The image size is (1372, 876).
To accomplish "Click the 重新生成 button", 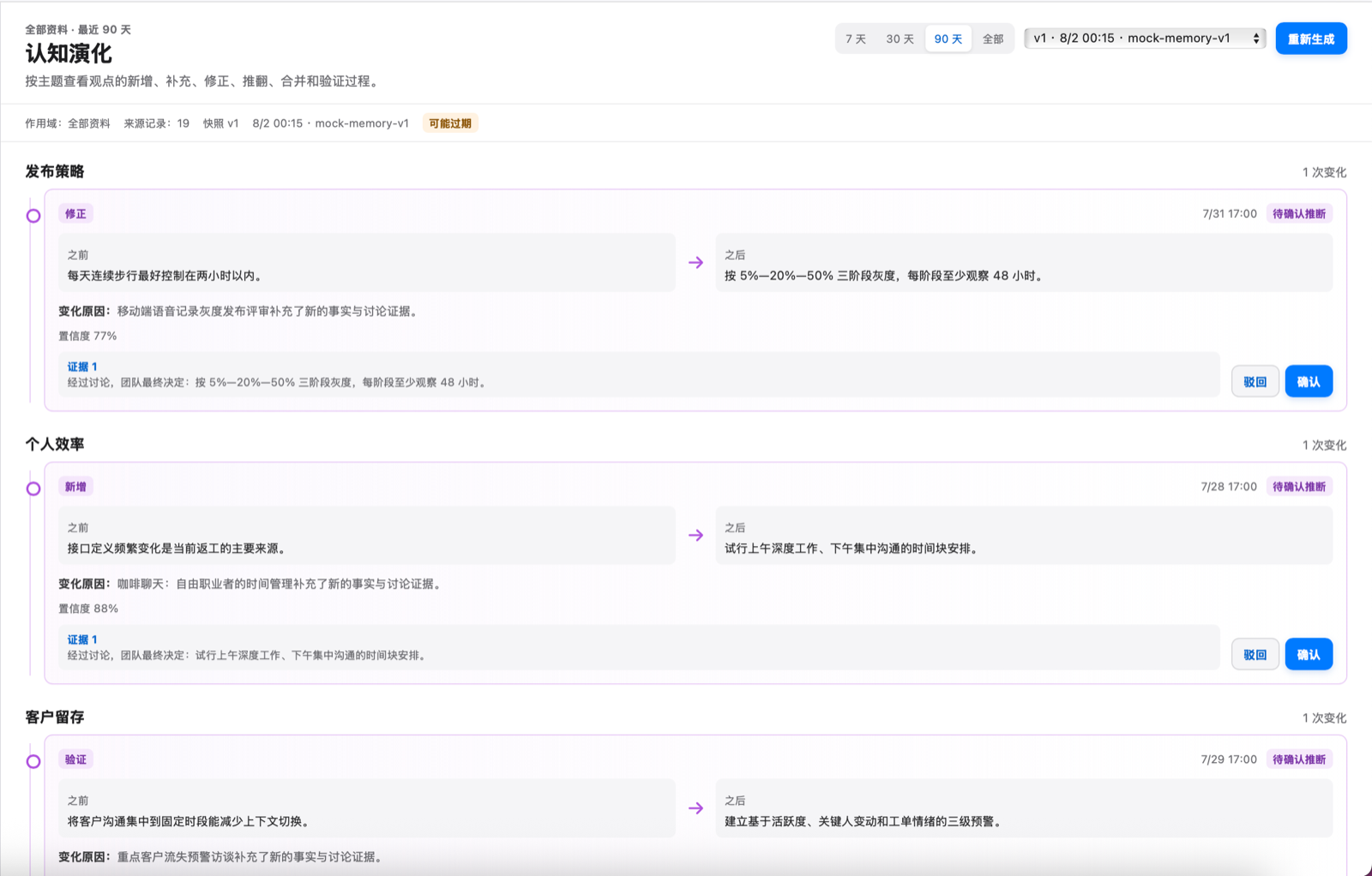I will pyautogui.click(x=1311, y=39).
